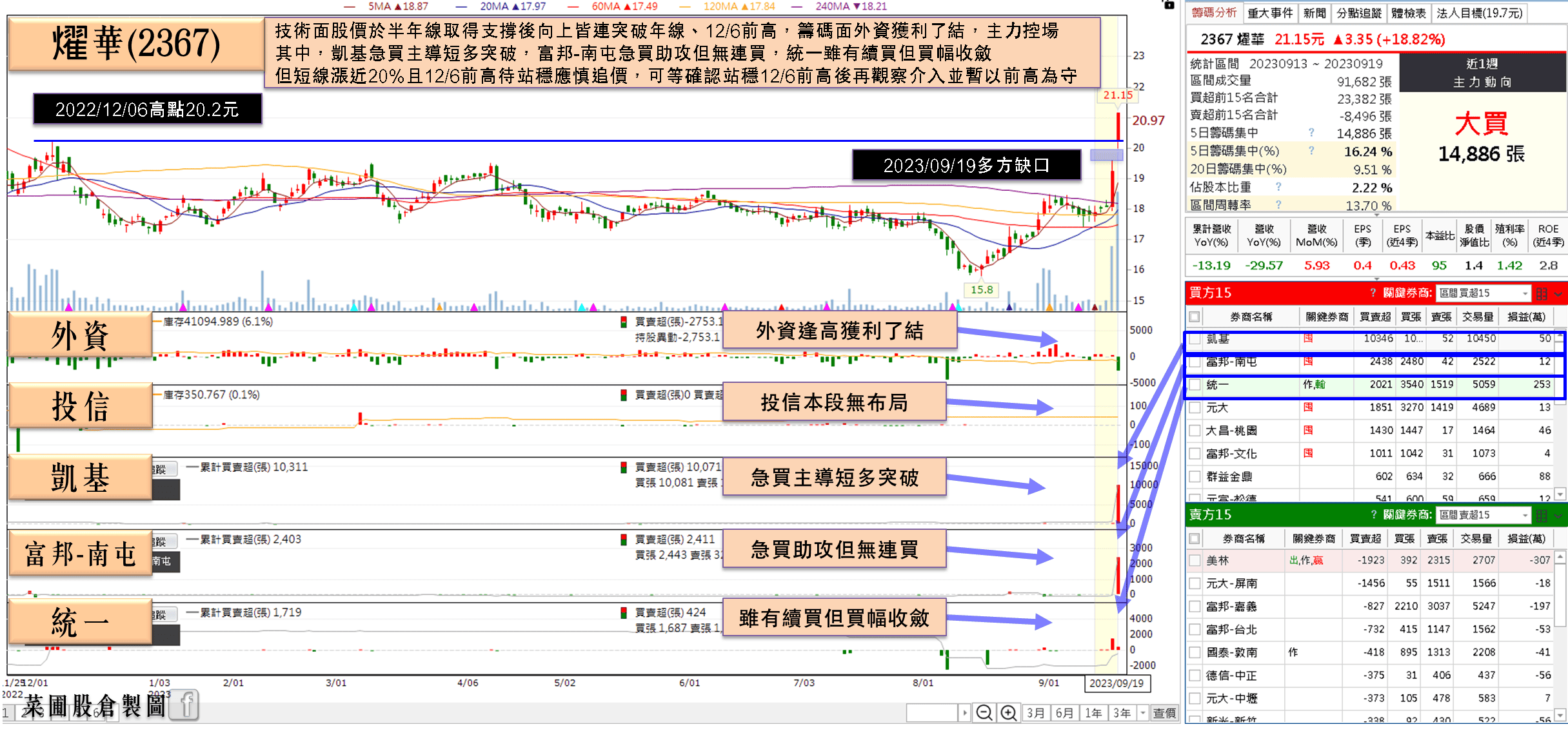Switch to the 重大事件 tab

pyautogui.click(x=1270, y=13)
